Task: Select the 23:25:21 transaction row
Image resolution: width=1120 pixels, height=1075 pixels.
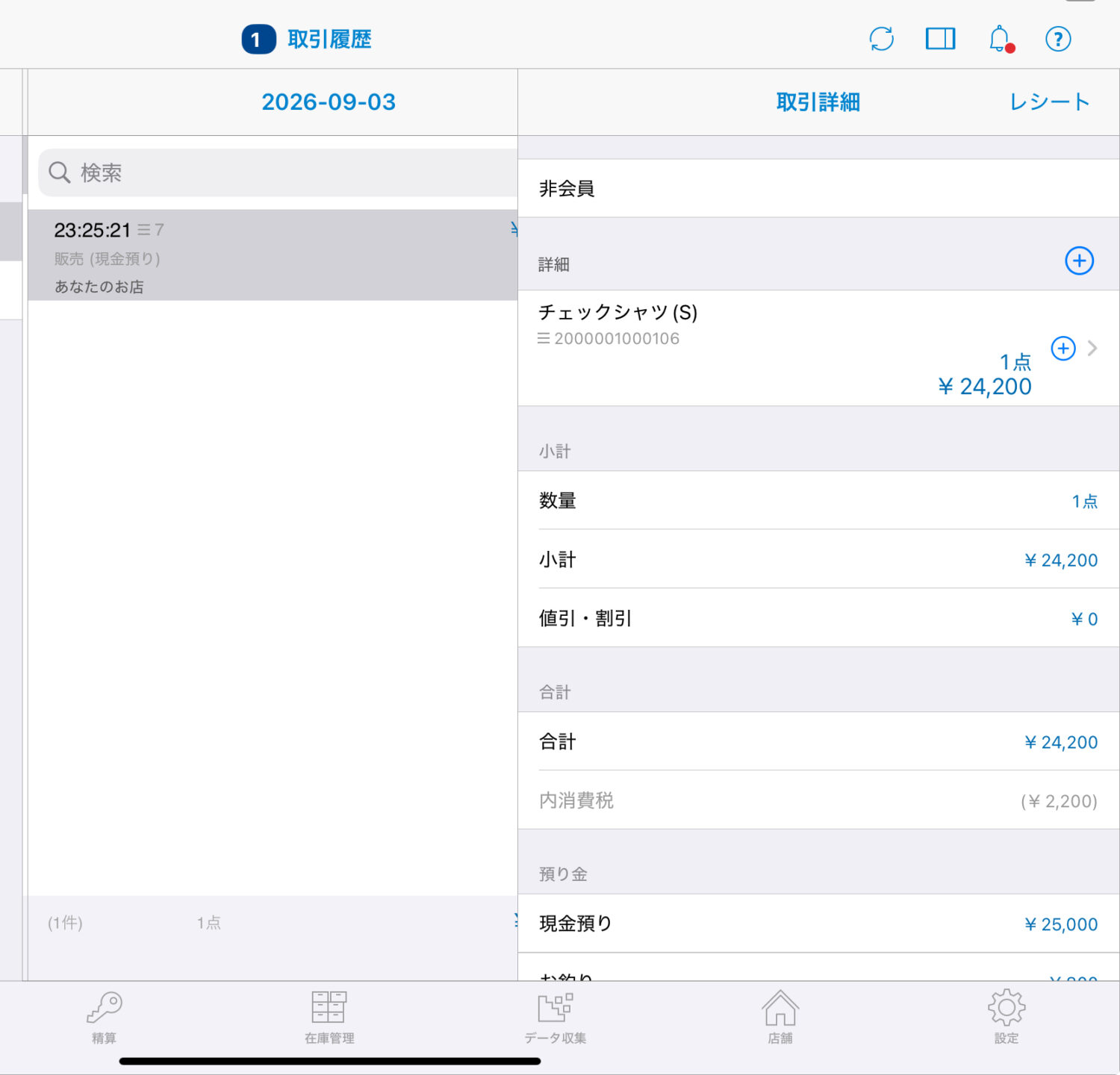Action: tap(273, 255)
